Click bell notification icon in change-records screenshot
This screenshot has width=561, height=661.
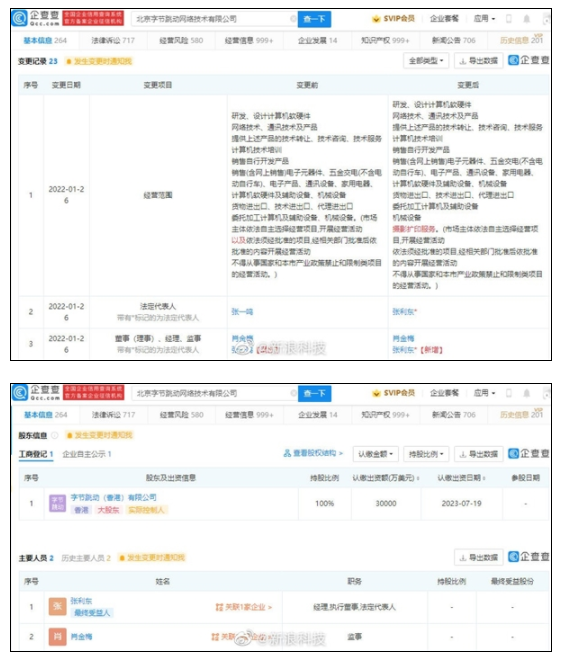pyautogui.click(x=526, y=19)
